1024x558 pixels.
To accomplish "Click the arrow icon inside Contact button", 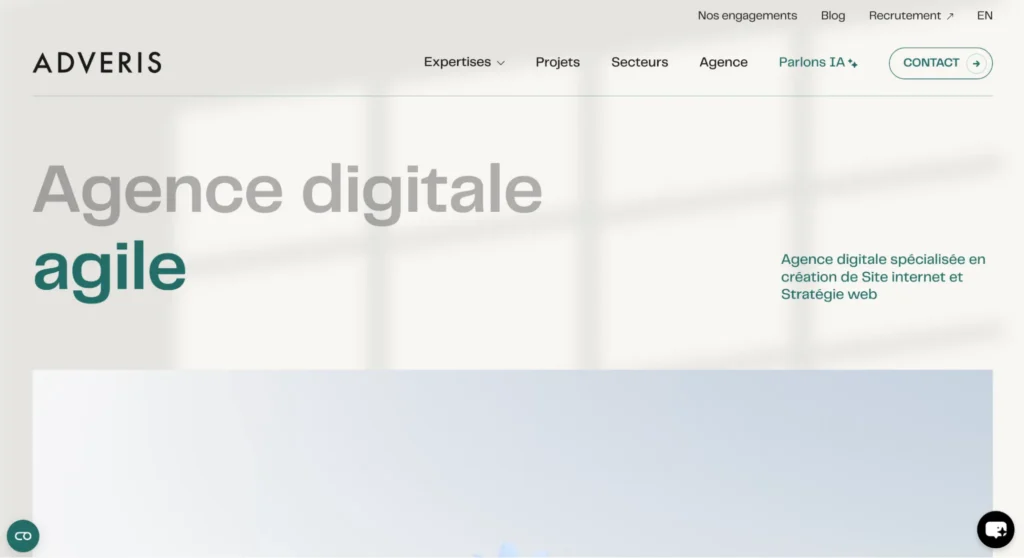I will (x=976, y=63).
